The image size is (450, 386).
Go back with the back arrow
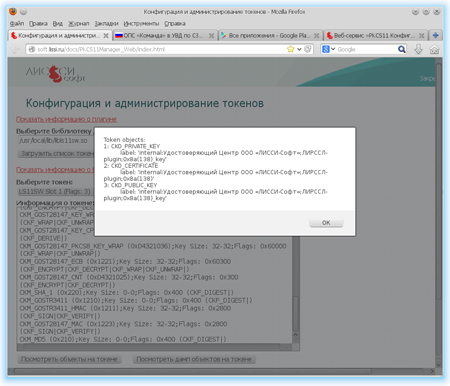point(16,49)
